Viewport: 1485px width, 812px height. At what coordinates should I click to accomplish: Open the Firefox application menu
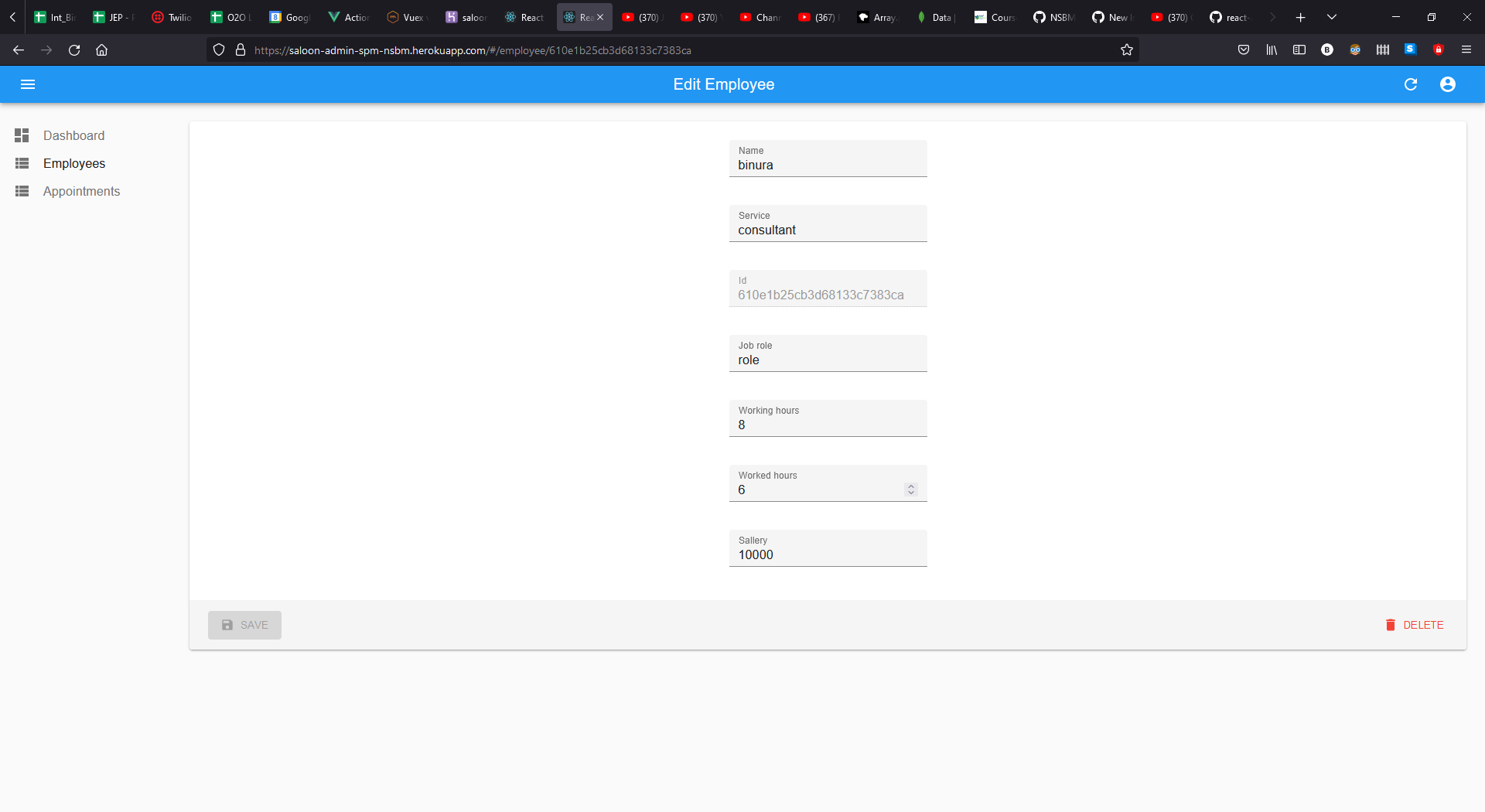click(x=1466, y=49)
